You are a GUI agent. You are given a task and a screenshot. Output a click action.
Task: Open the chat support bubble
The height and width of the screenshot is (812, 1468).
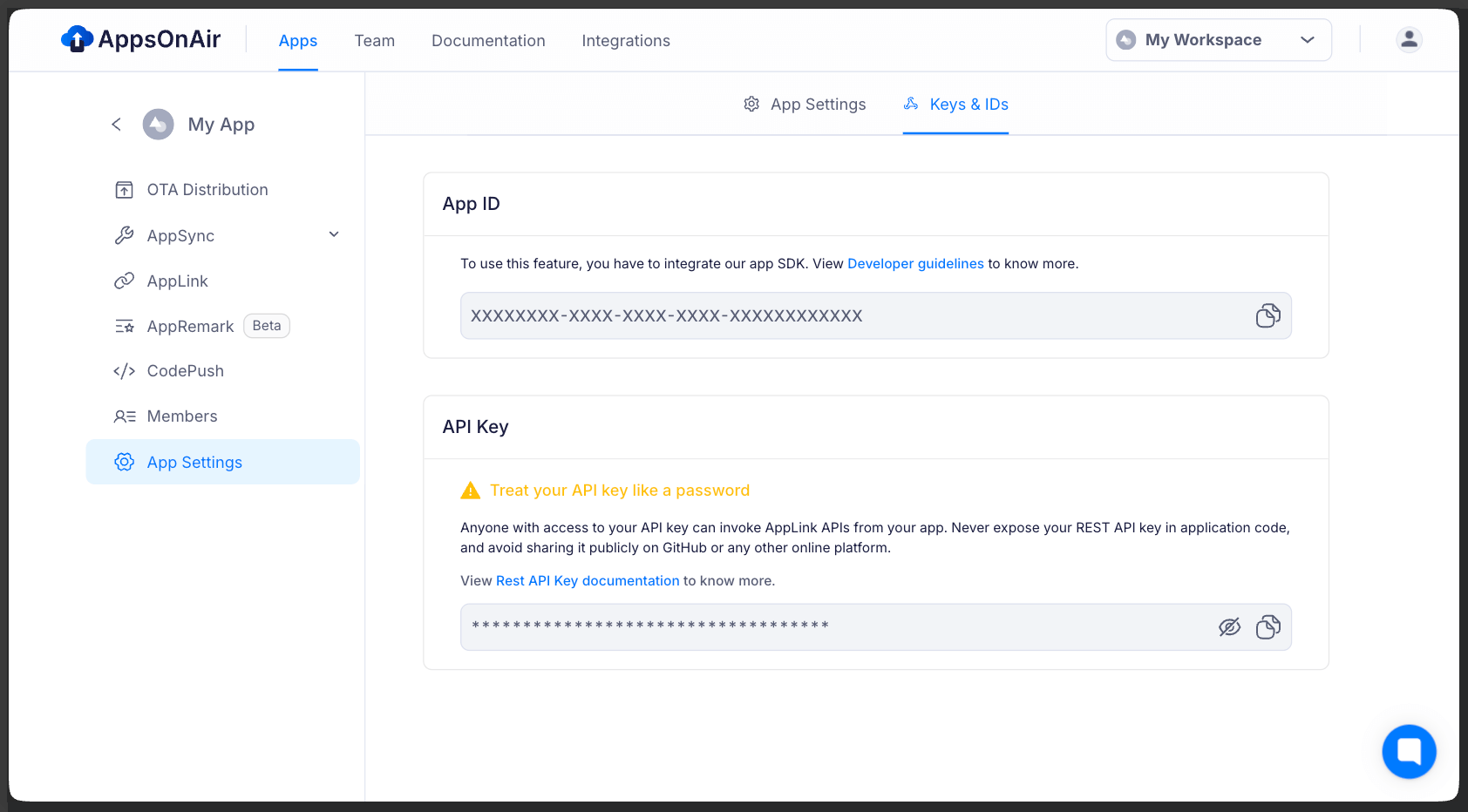coord(1408,751)
